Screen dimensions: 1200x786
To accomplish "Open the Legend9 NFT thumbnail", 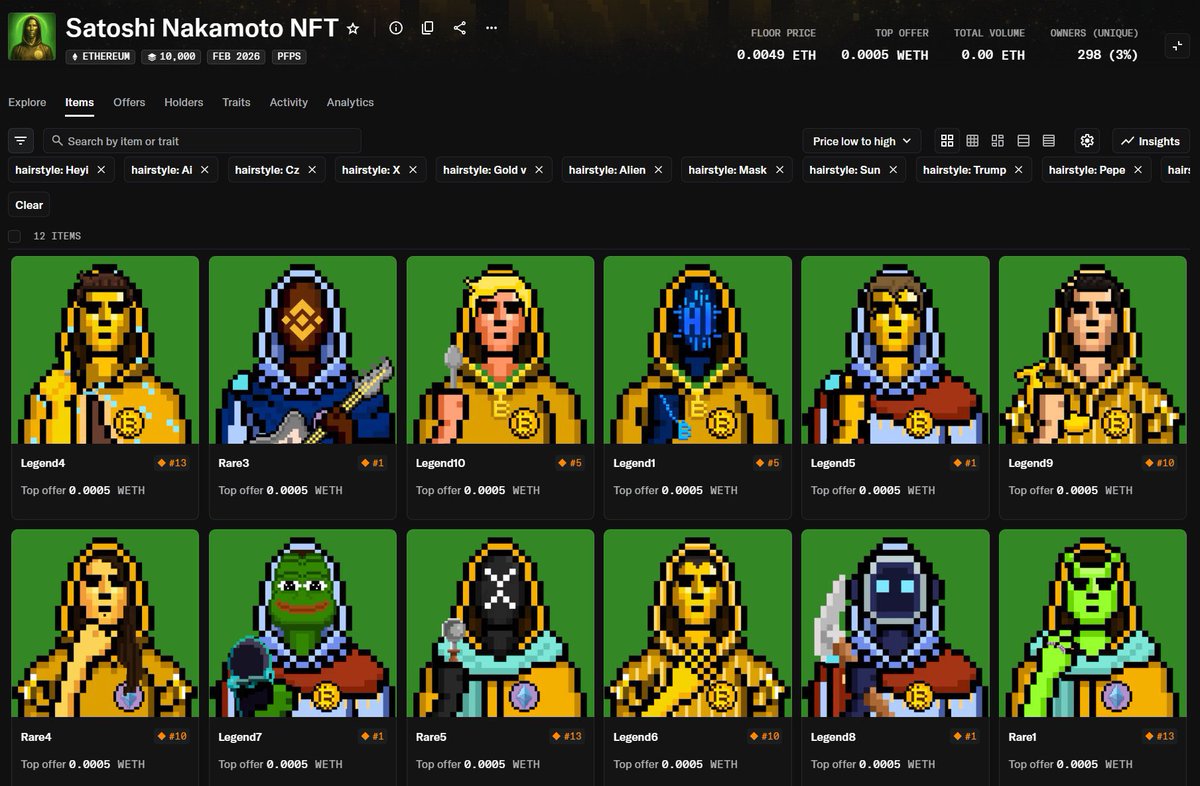I will point(1093,350).
